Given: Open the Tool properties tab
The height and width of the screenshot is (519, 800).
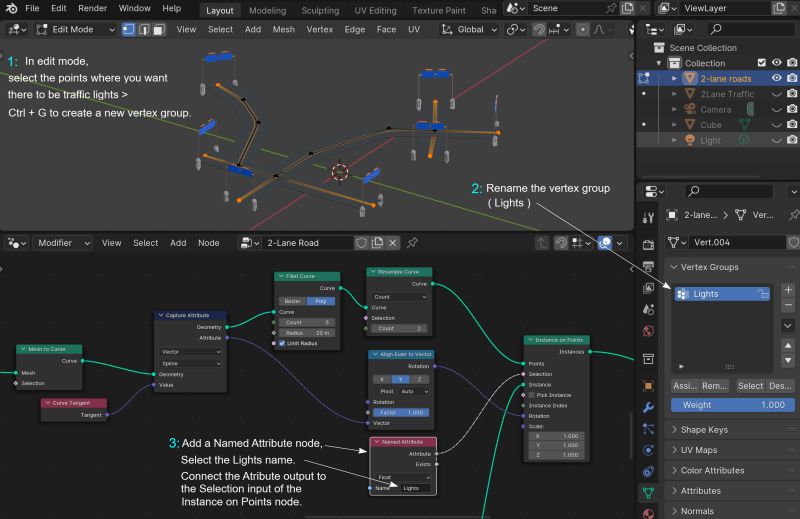Looking at the screenshot, I should coord(648,218).
